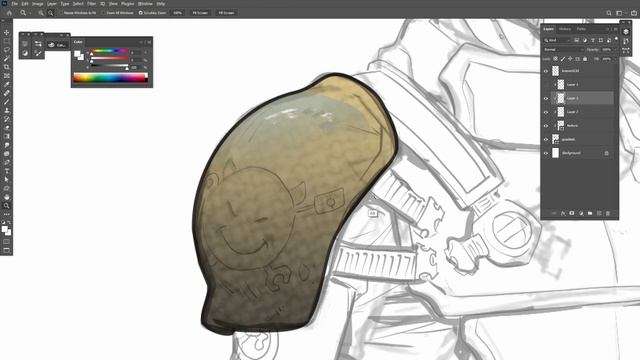Switch to the History tab
Viewport: 640px width, 360px height.
coord(565,29)
